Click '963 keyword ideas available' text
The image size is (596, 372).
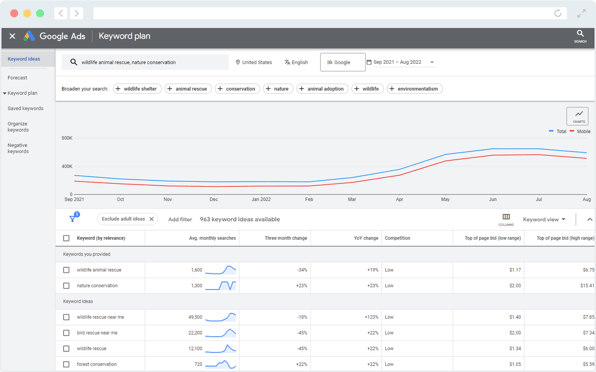coord(239,219)
